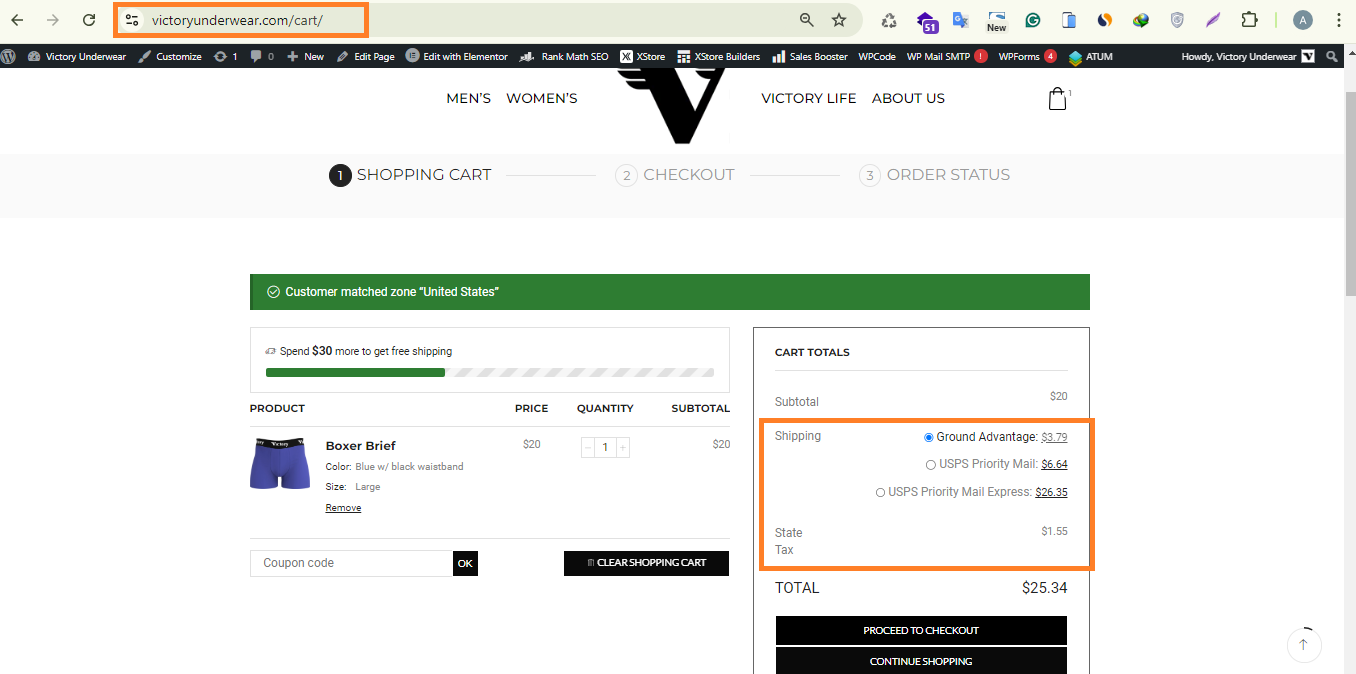Open the blue phone-shaped extension
The height and width of the screenshot is (674, 1356).
[1069, 20]
